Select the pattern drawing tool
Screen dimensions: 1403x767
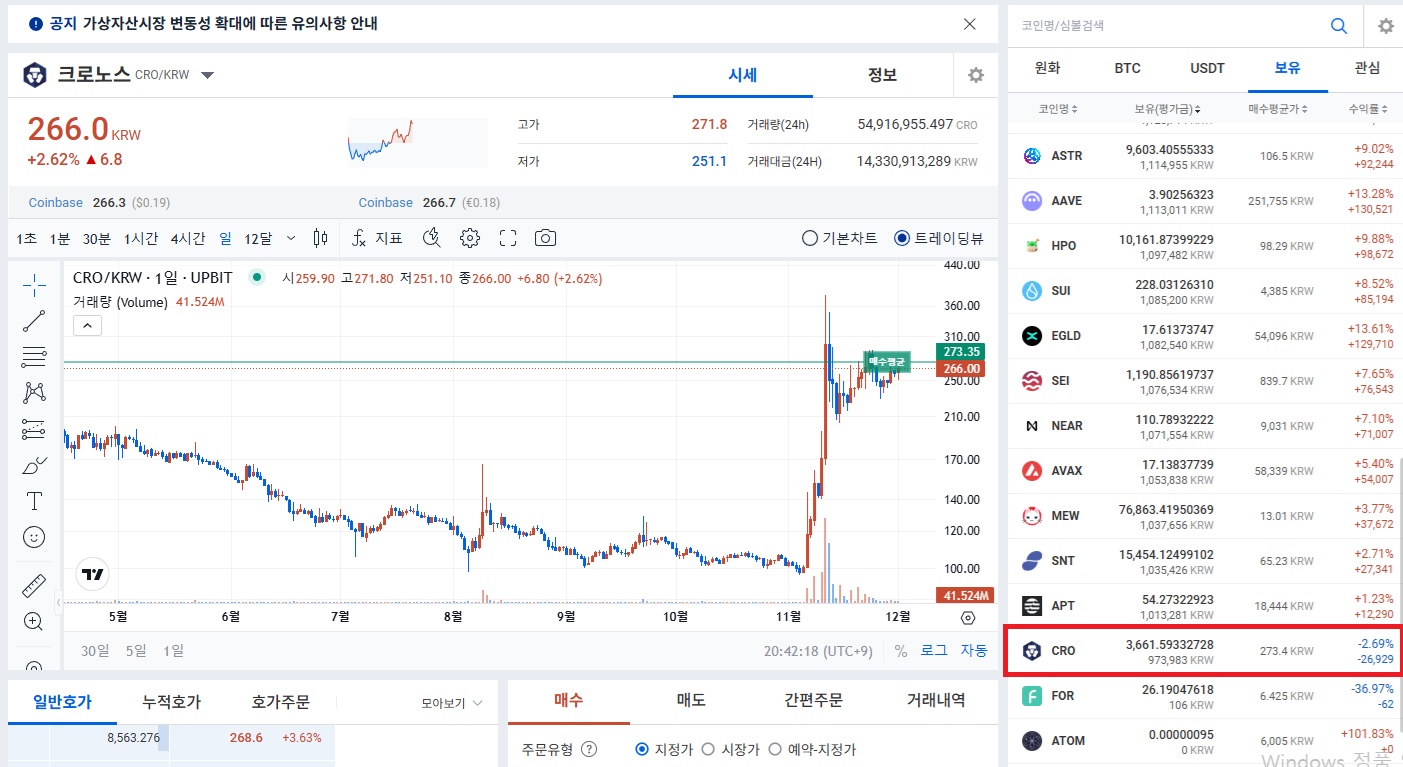(34, 393)
